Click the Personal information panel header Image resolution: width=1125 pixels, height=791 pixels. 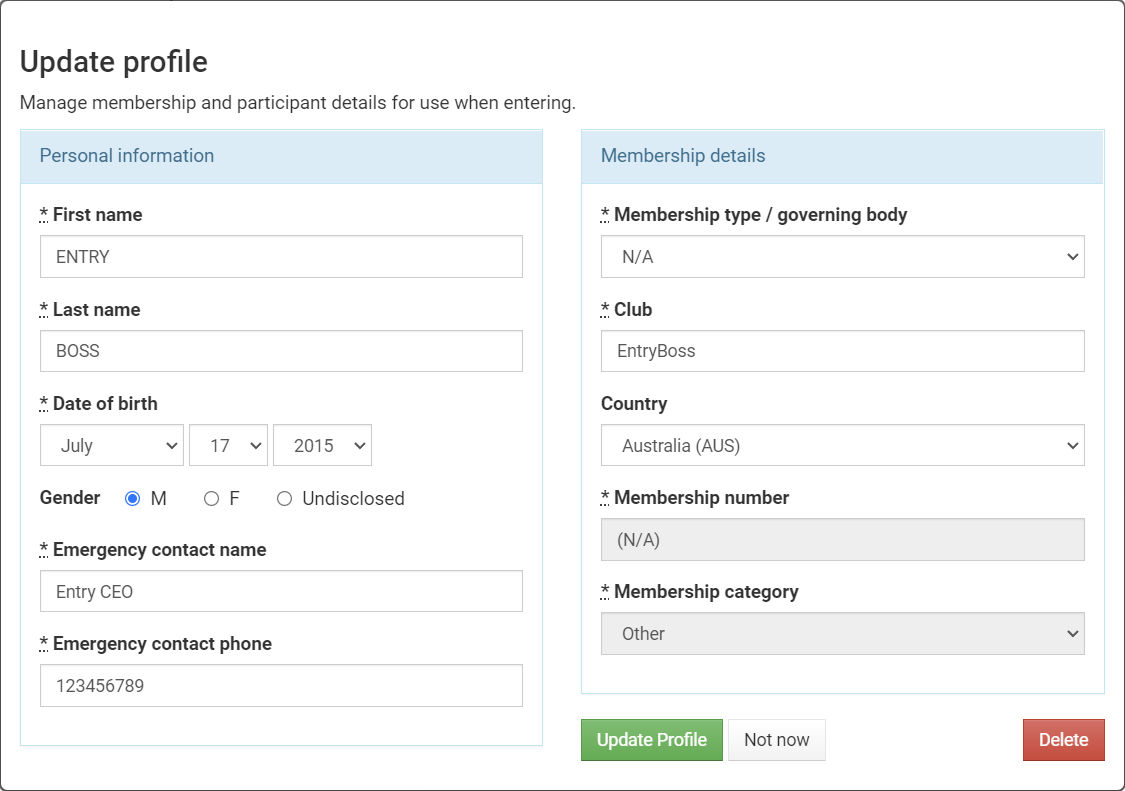(126, 156)
